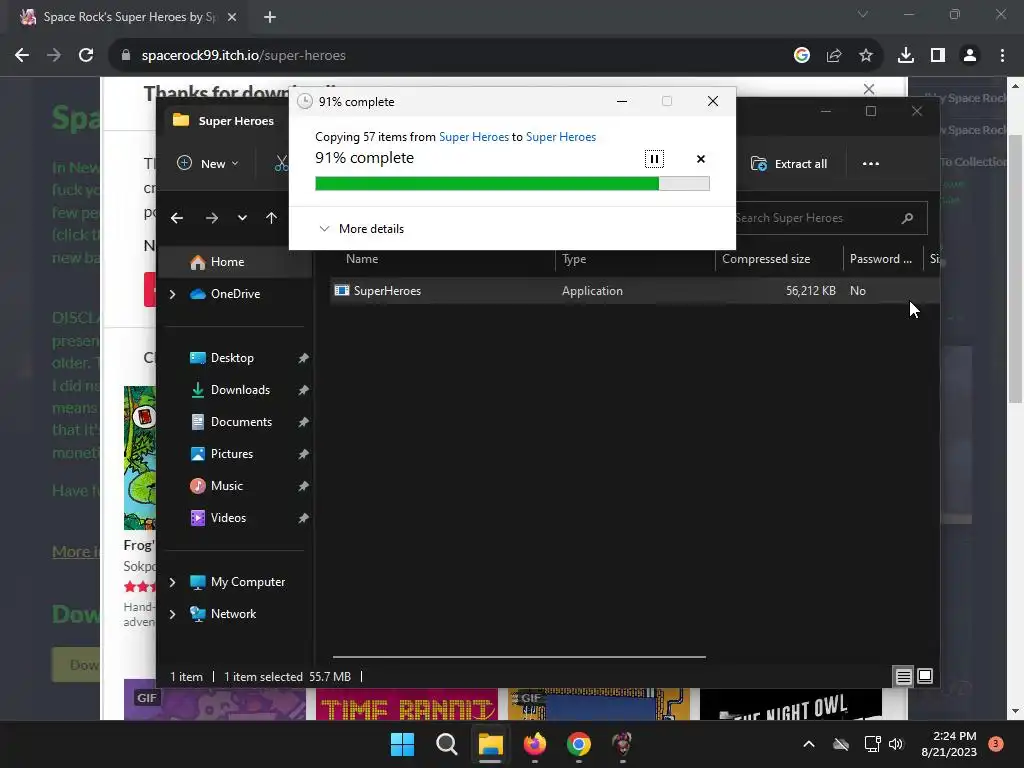Click the pin icon beside Videos
The height and width of the screenshot is (768, 1024).
point(303,518)
